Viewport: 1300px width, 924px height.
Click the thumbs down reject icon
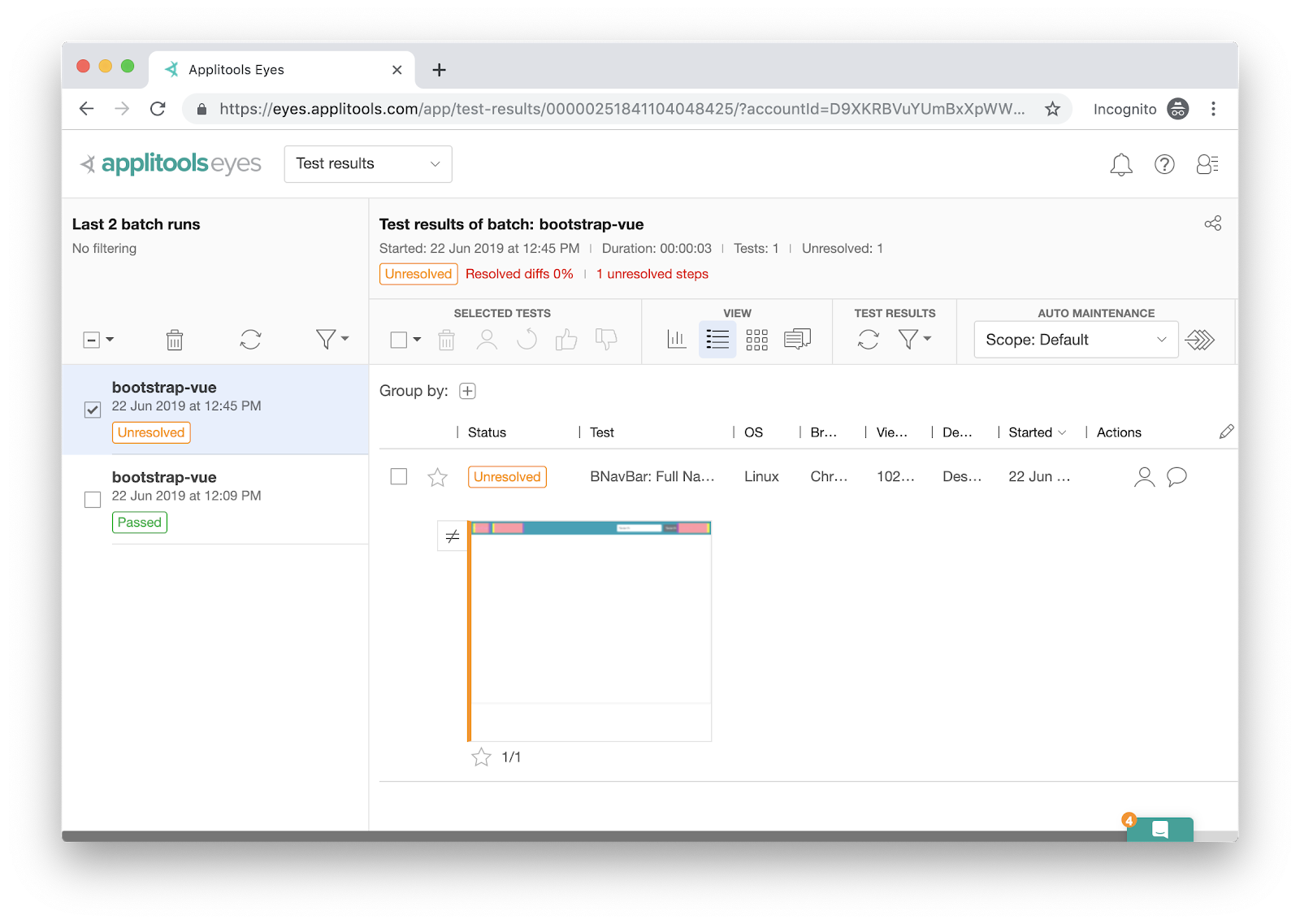coord(606,340)
